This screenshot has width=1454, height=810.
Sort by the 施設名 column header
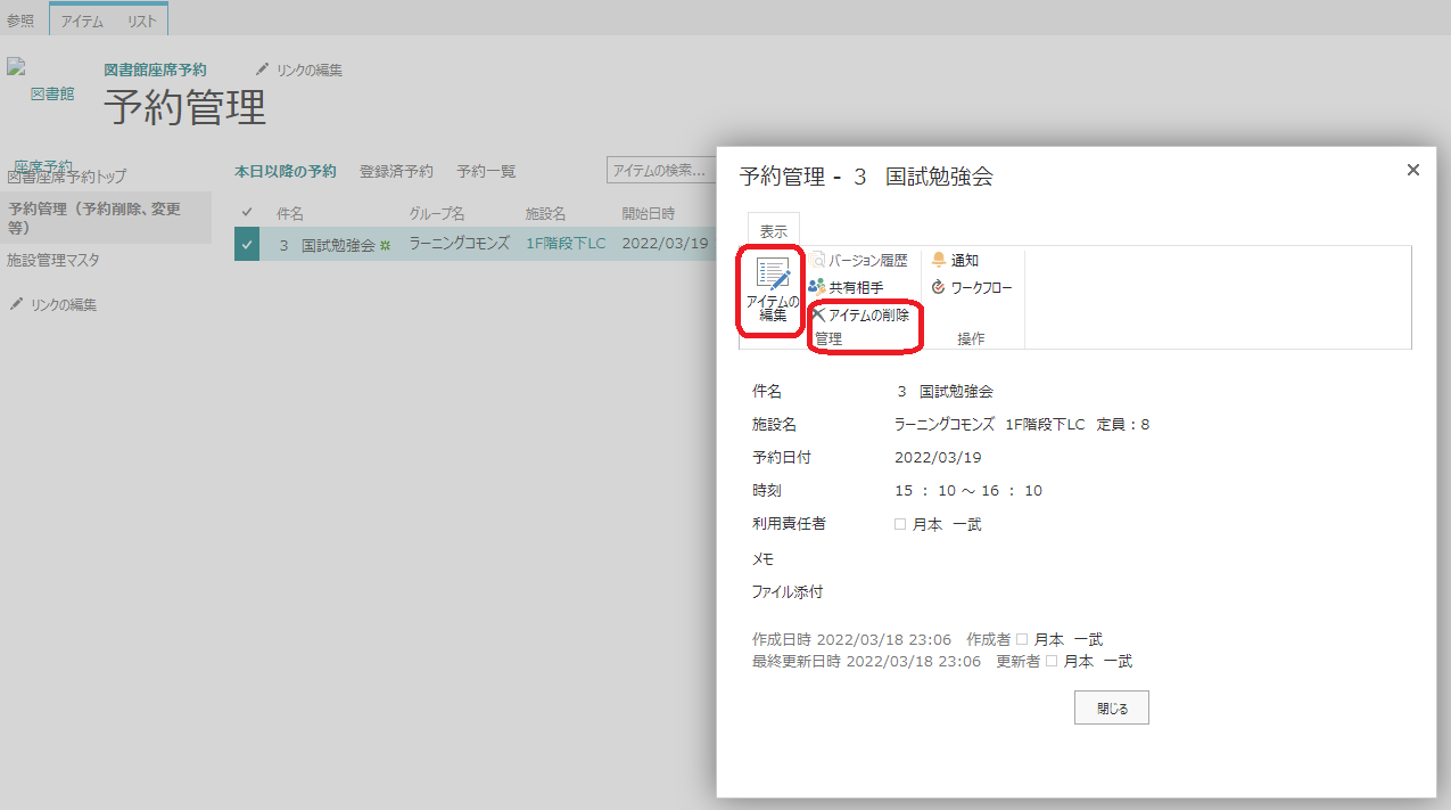click(546, 214)
